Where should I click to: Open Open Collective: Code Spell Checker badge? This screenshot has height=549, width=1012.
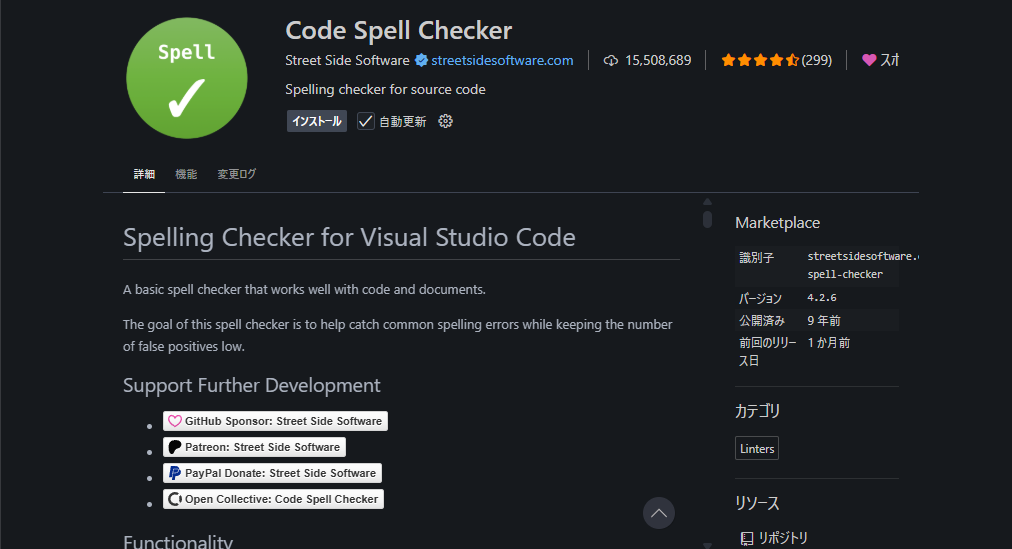point(273,499)
